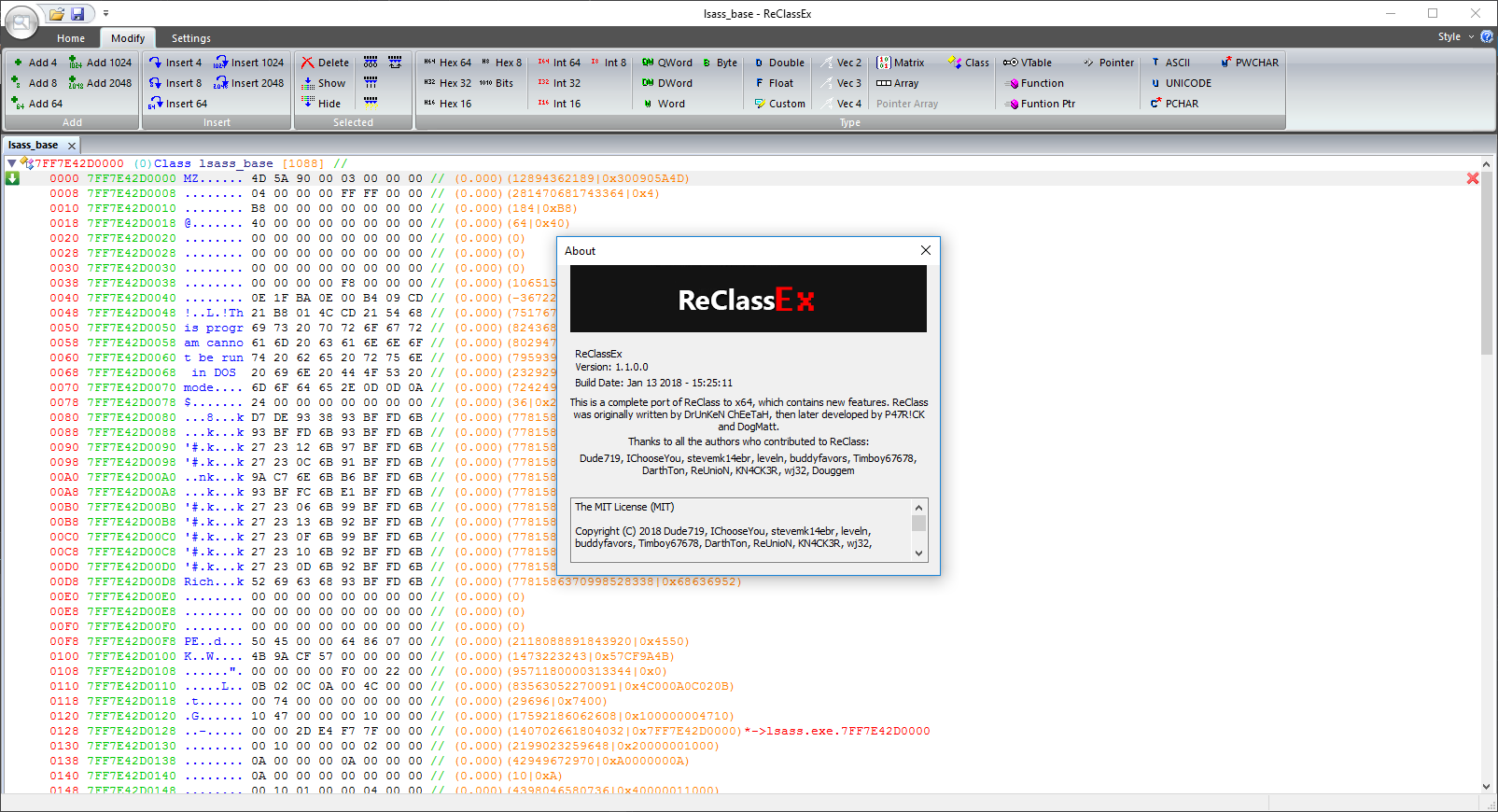
Task: Click the save disk quick access icon
Action: click(77, 13)
